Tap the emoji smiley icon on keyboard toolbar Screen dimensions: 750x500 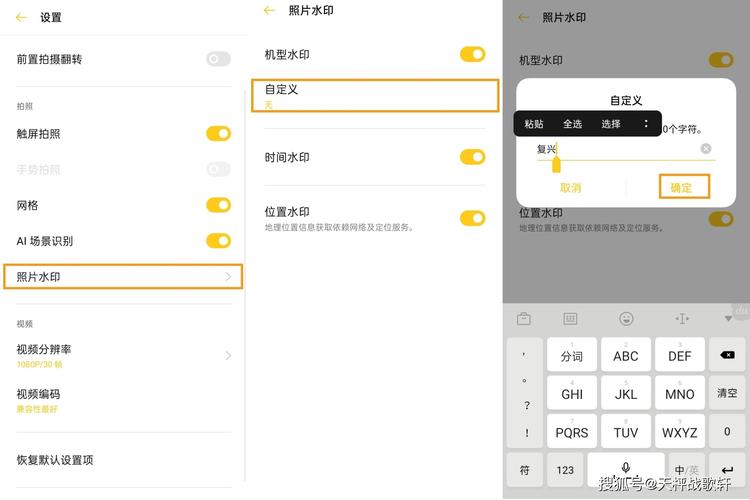click(626, 319)
